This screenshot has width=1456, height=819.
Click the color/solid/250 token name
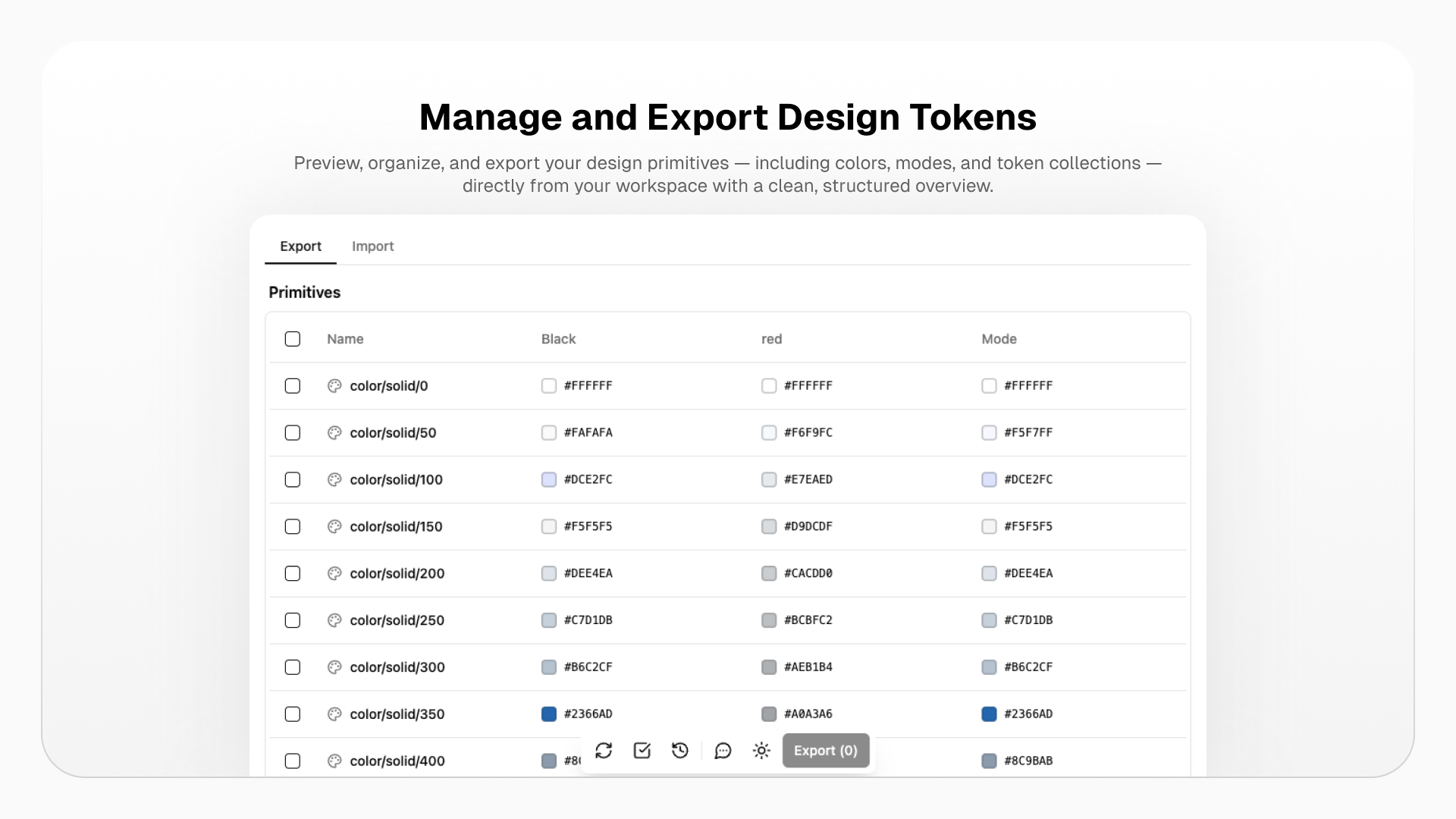[x=397, y=620]
